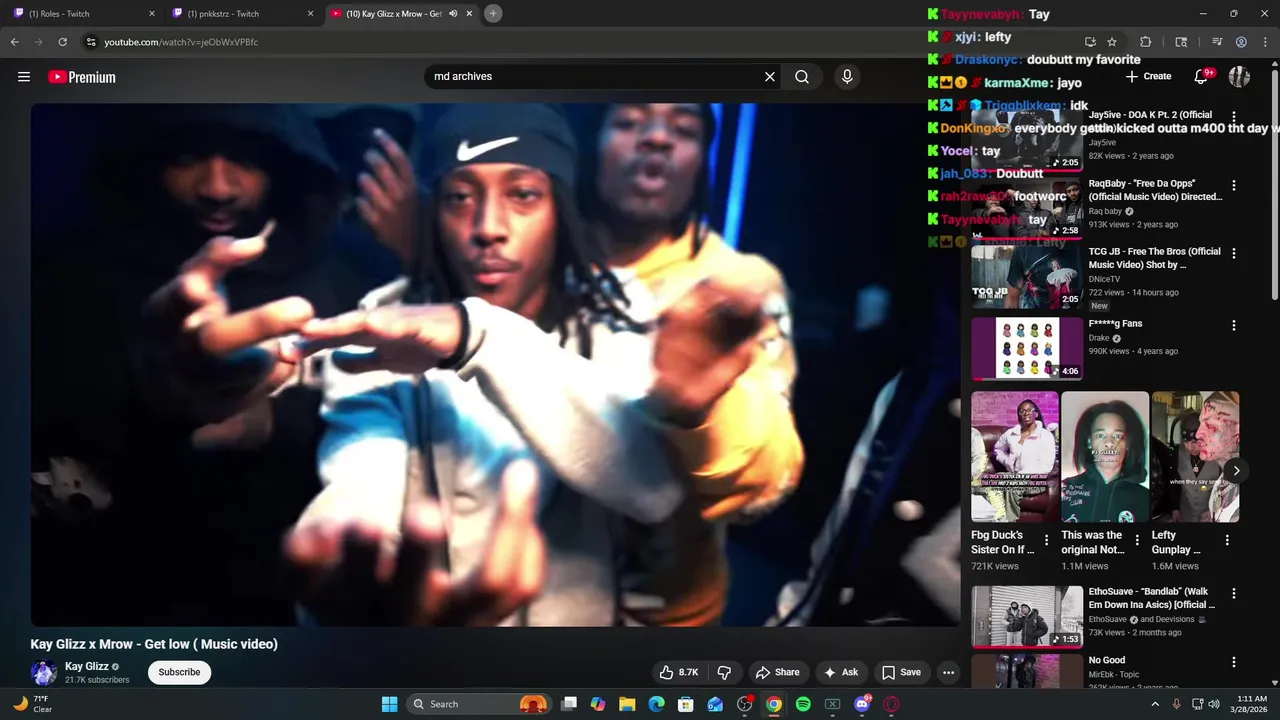Screen dimensions: 1280x720
Task: Open YouTube notifications bell
Action: click(x=1202, y=76)
